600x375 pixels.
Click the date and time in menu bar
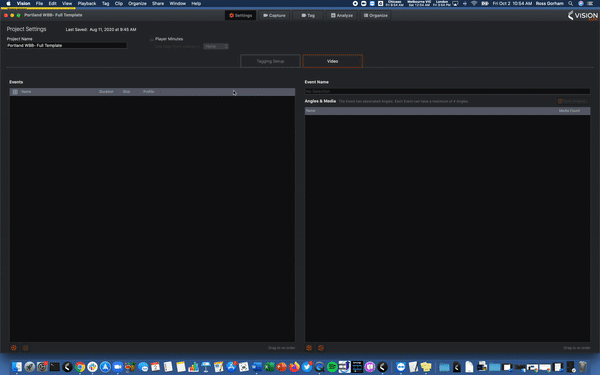click(512, 3)
